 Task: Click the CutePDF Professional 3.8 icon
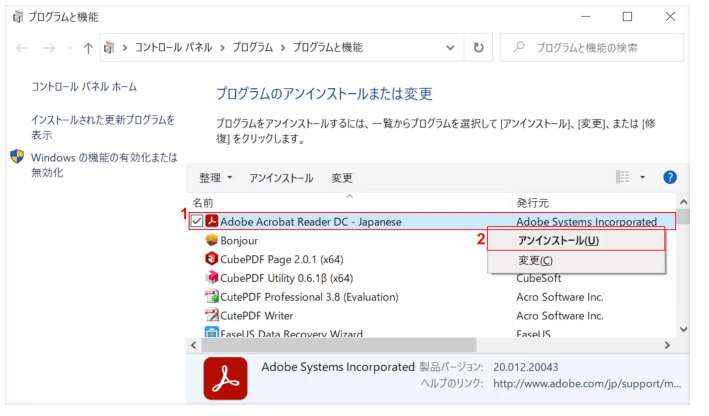pyautogui.click(x=212, y=297)
